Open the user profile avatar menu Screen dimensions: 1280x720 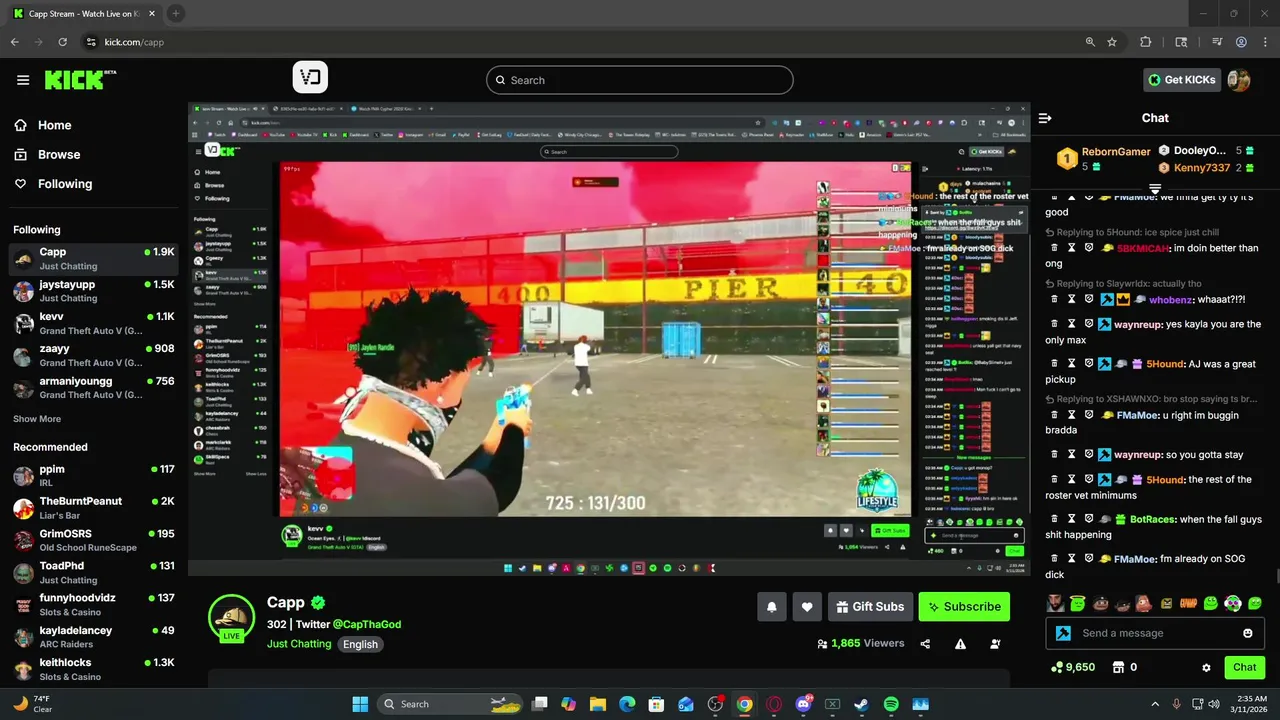pyautogui.click(x=1239, y=80)
